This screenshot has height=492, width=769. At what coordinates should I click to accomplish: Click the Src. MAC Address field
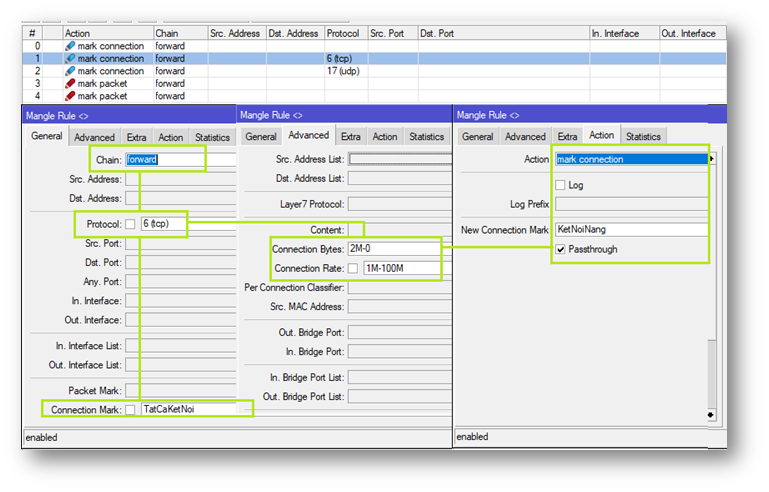click(x=400, y=307)
